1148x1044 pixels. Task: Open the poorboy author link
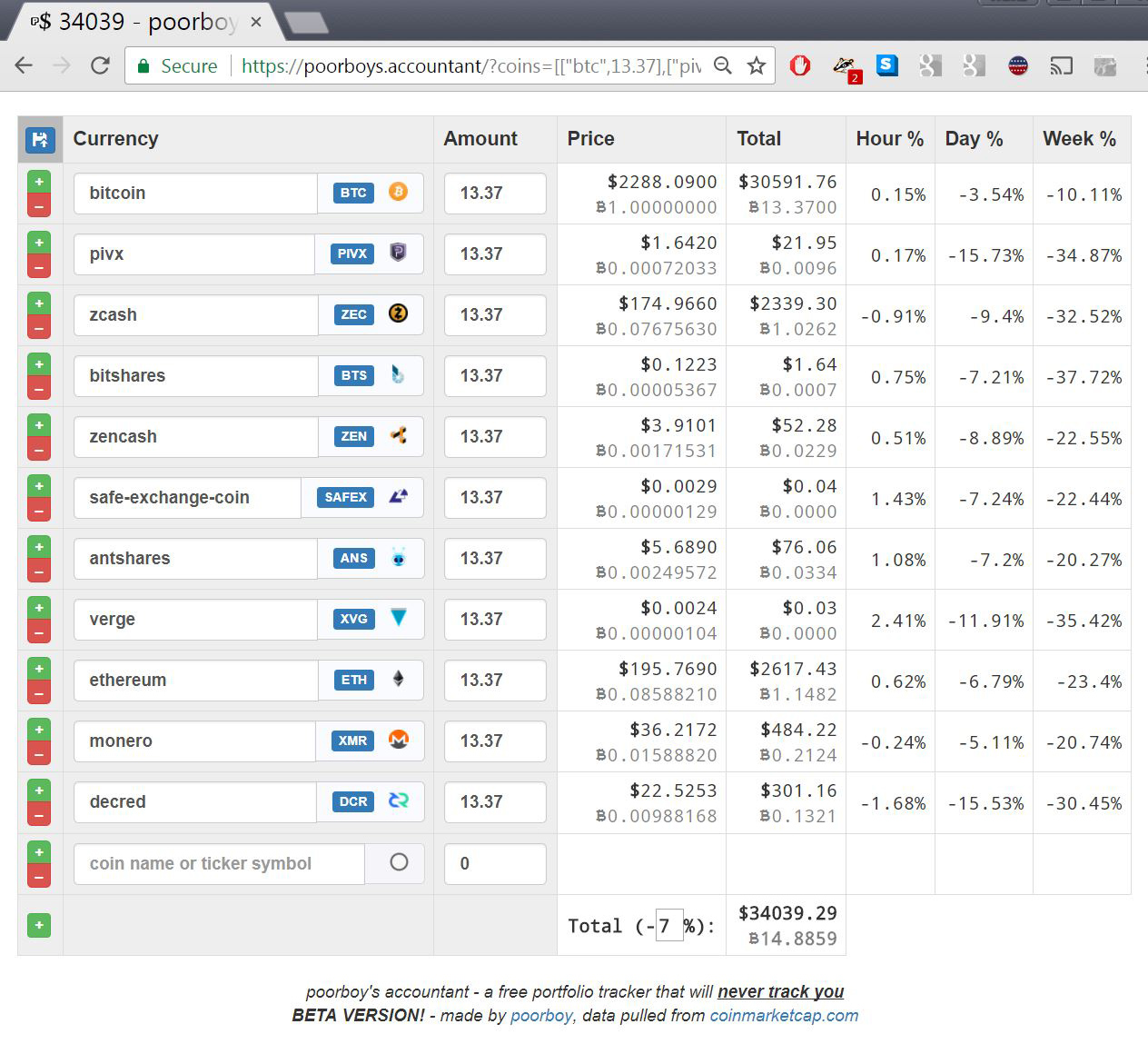click(x=541, y=1015)
